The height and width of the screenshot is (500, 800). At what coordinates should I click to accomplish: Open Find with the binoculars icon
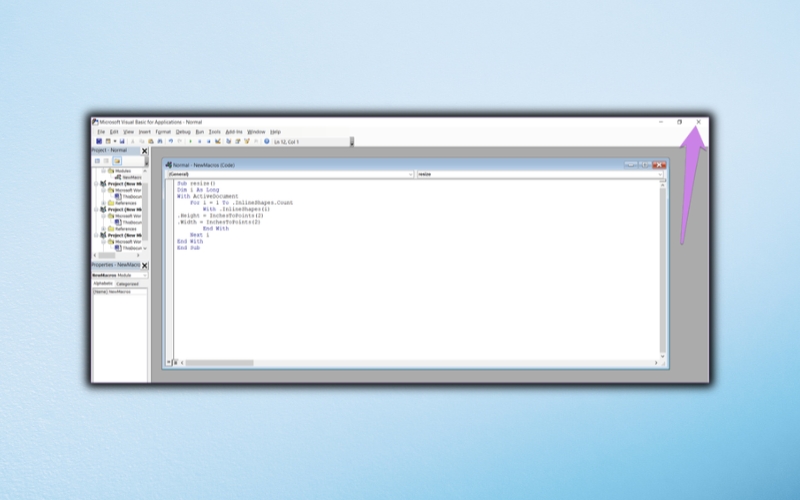[x=160, y=141]
